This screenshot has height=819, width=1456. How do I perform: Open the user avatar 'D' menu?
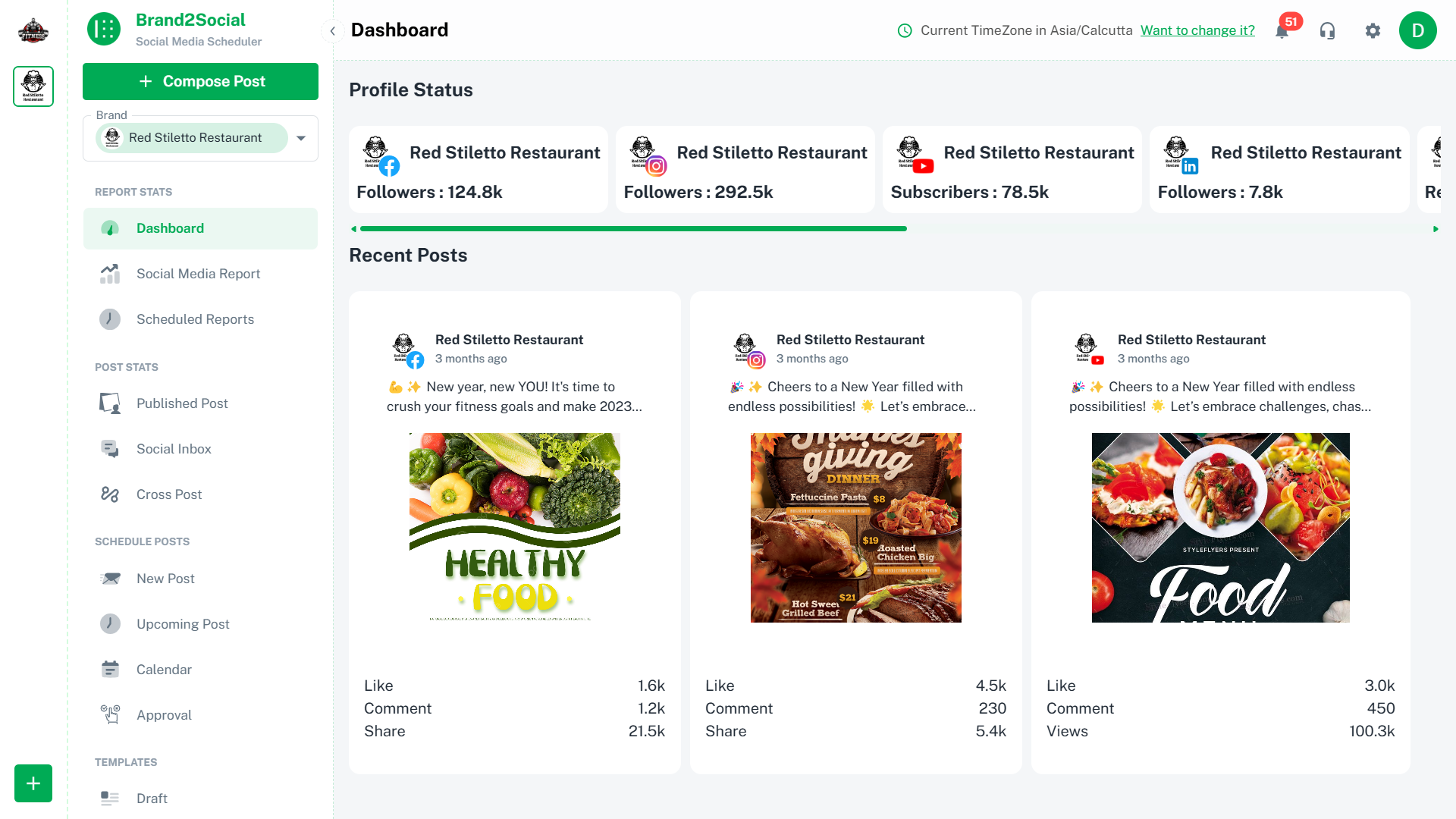coord(1417,31)
